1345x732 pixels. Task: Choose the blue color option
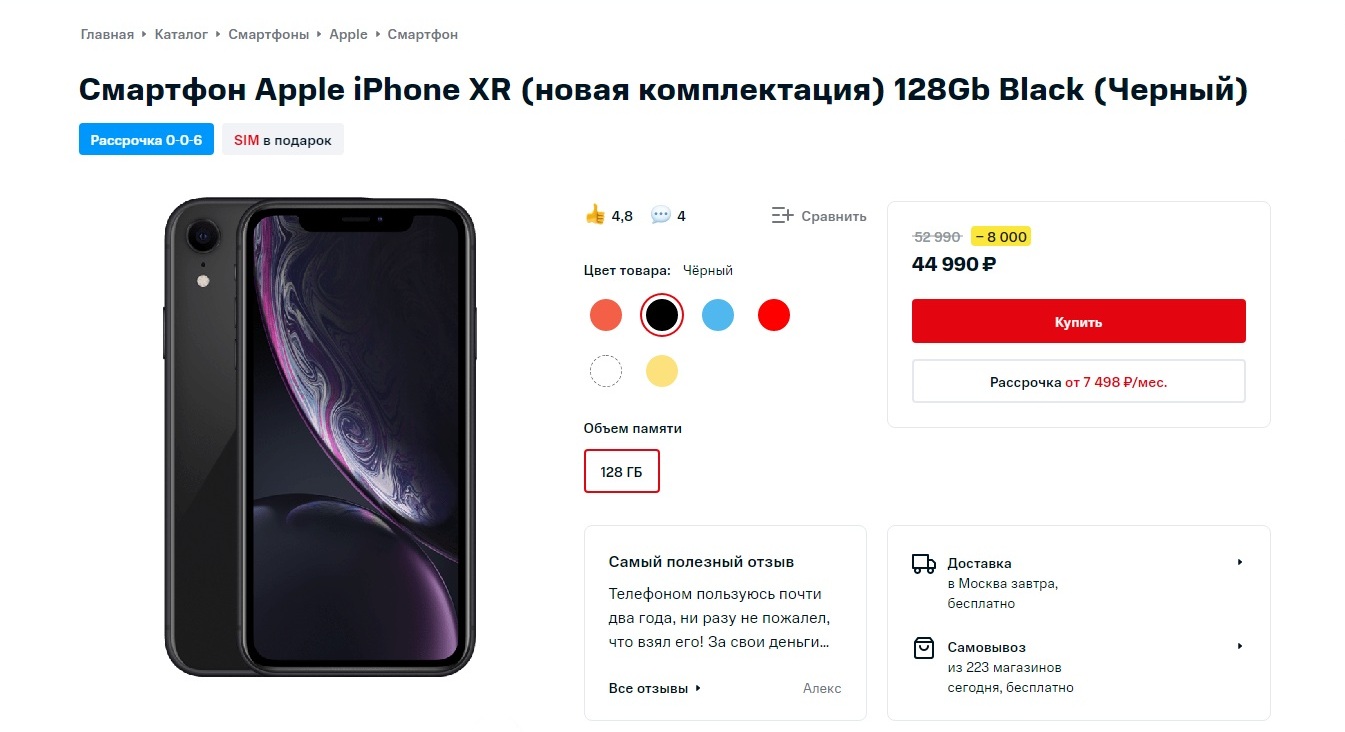click(x=718, y=315)
